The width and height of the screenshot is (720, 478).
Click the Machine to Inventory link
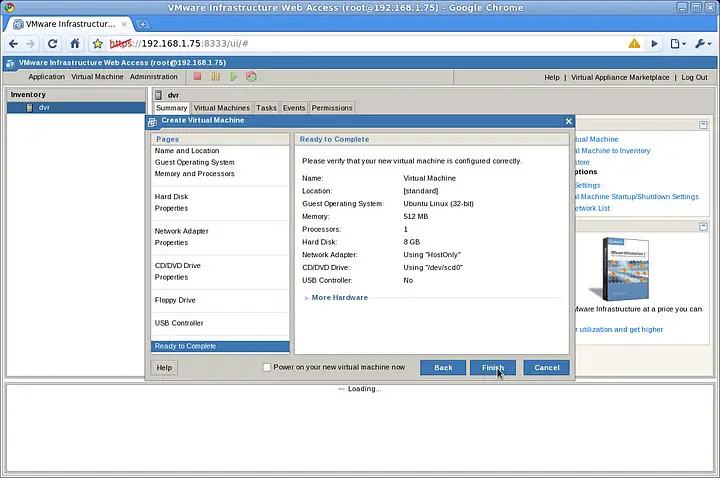point(613,151)
